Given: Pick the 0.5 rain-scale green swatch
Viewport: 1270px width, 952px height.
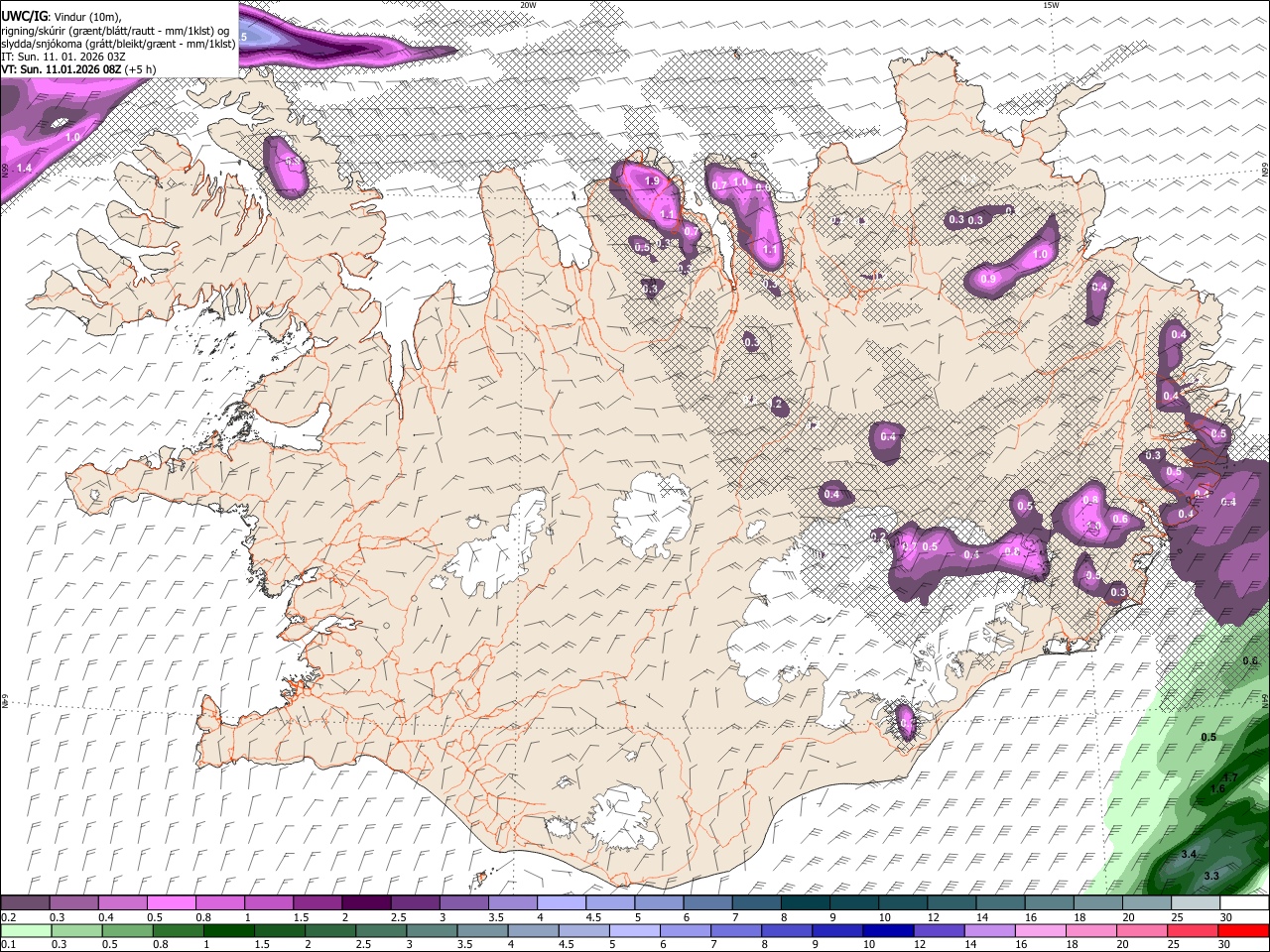Looking at the screenshot, I should [126, 930].
